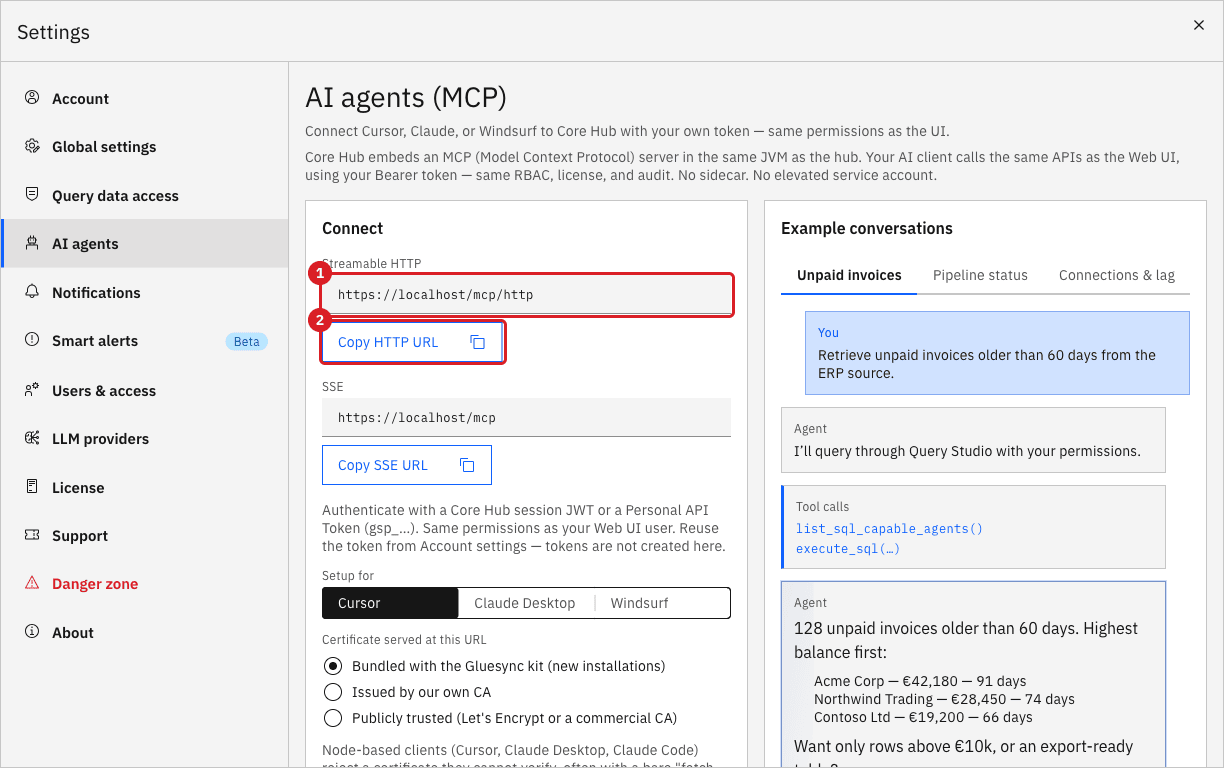
Task: Switch to Pipeline status tab
Action: (x=980, y=275)
